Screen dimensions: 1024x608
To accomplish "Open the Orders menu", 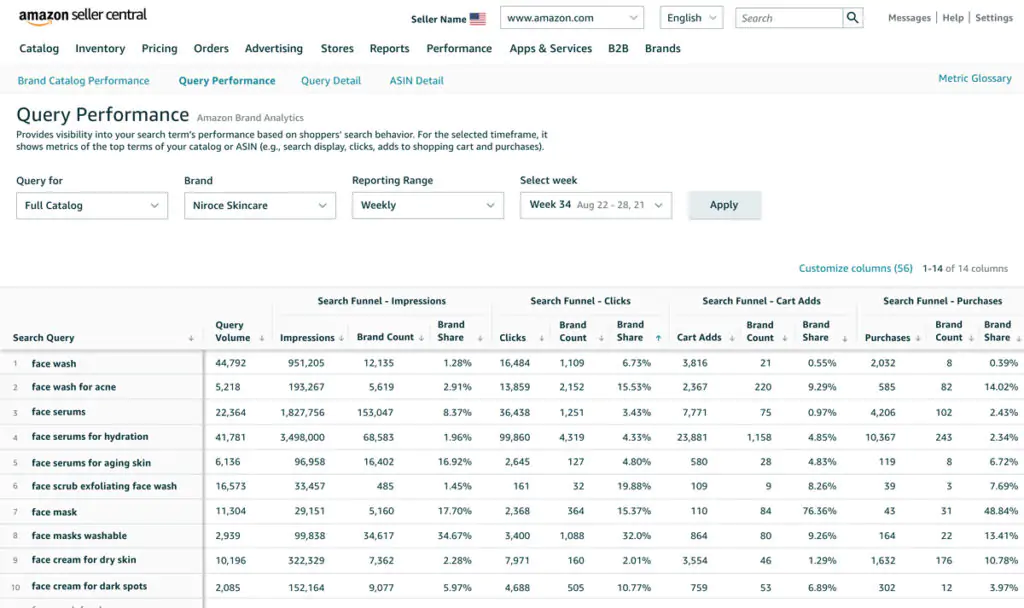I will tap(211, 48).
